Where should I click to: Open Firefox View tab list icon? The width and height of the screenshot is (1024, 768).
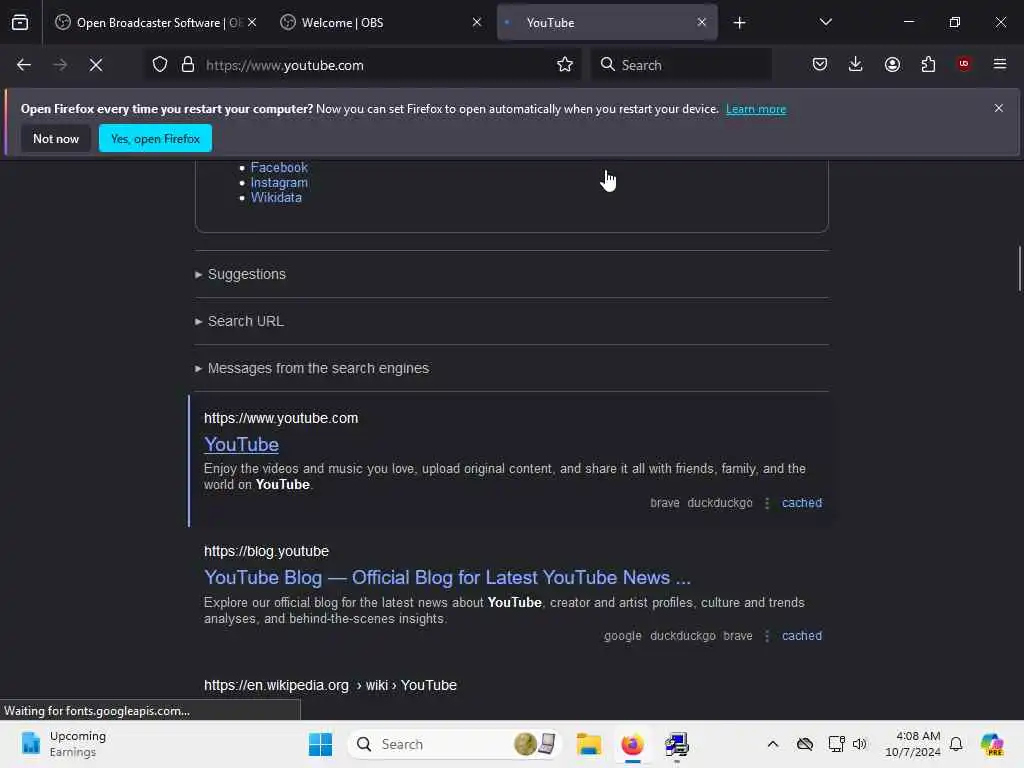[20, 22]
